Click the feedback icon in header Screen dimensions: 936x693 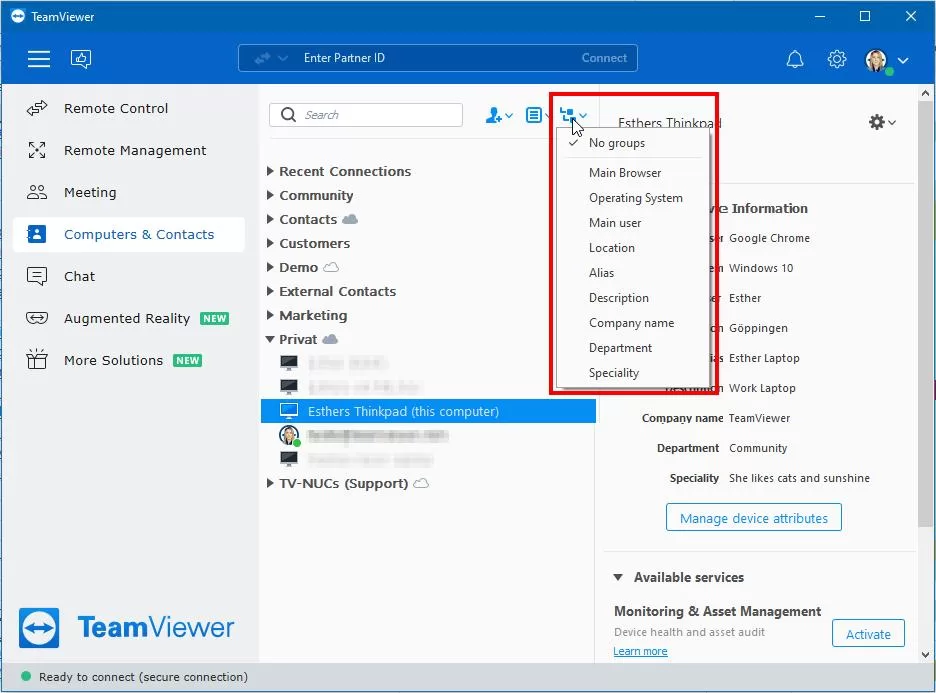coord(81,59)
